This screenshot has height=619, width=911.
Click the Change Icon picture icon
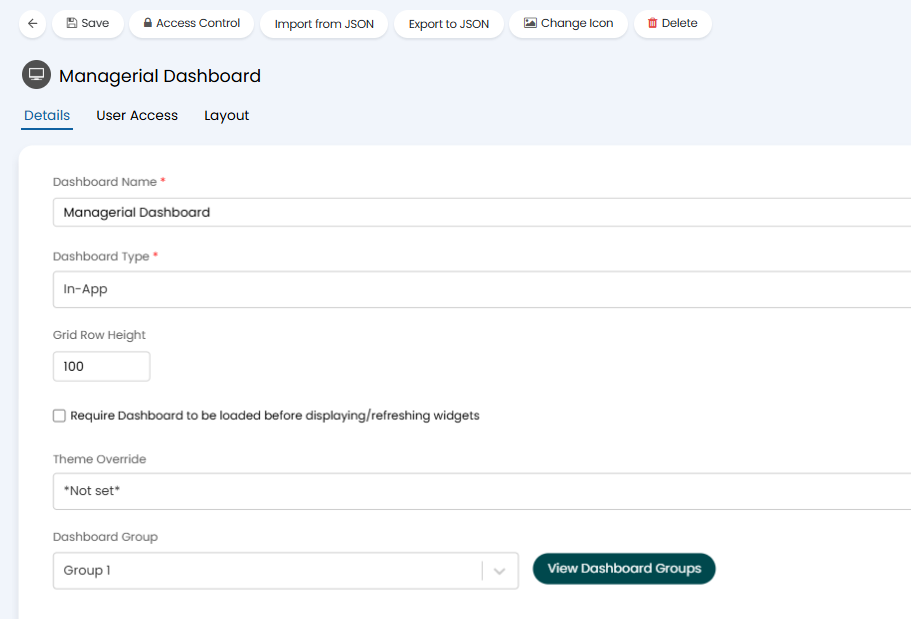(x=530, y=23)
